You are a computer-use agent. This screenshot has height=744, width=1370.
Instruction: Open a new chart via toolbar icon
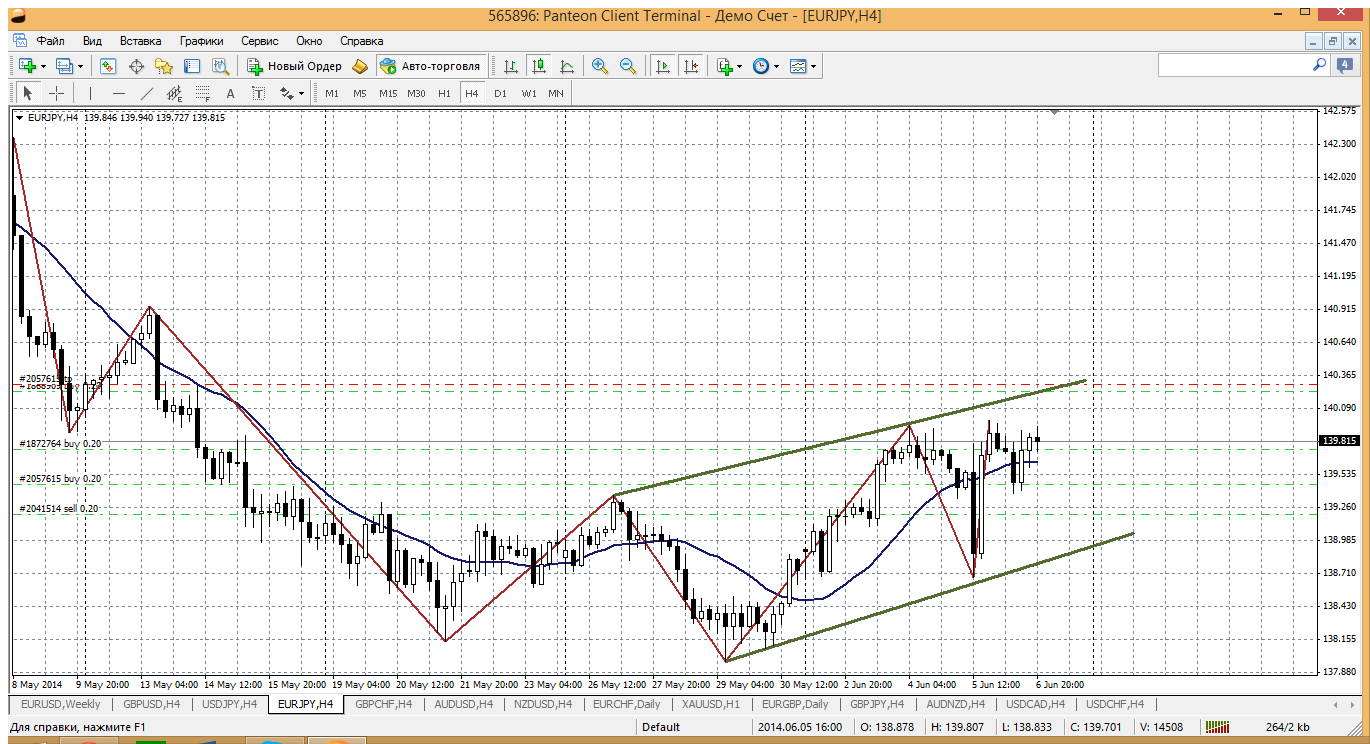27,66
